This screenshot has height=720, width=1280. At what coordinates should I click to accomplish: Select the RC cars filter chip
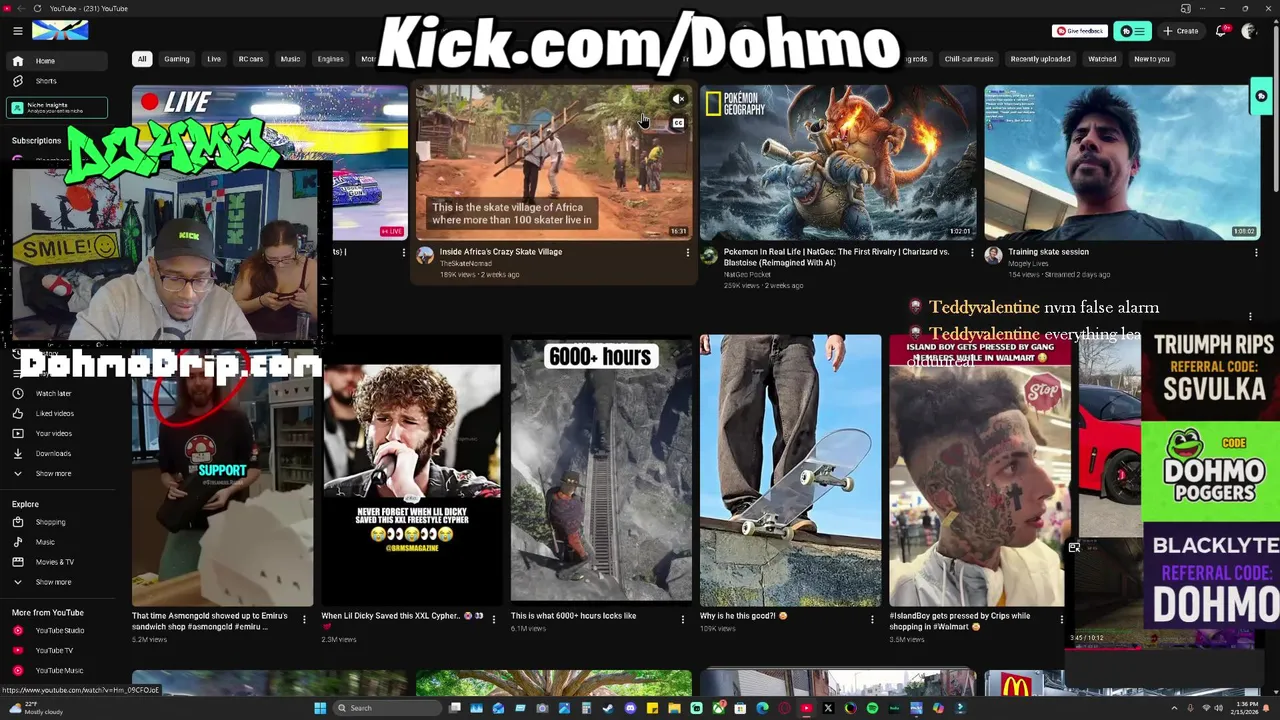[251, 59]
